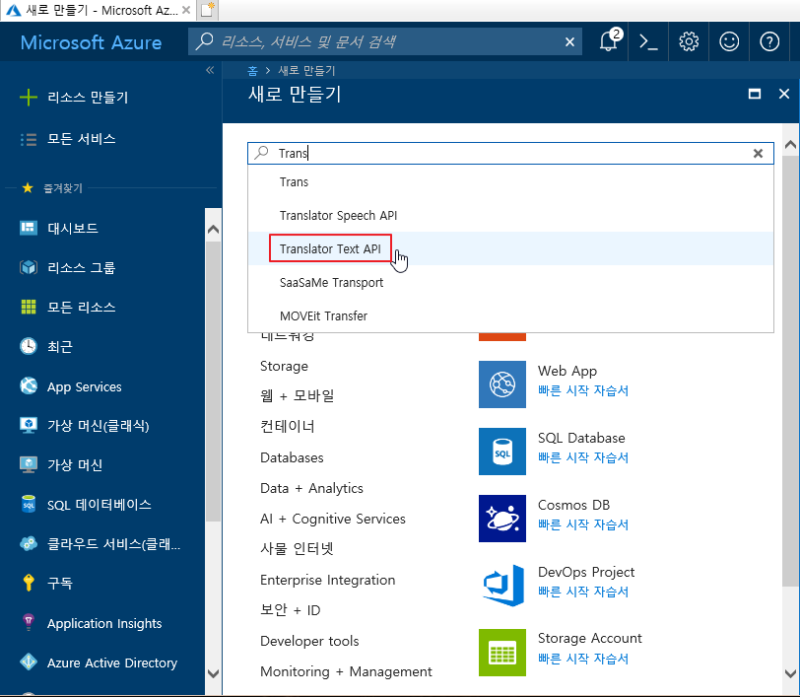
Task: Clear the Trans marketplace search text
Action: [x=758, y=153]
